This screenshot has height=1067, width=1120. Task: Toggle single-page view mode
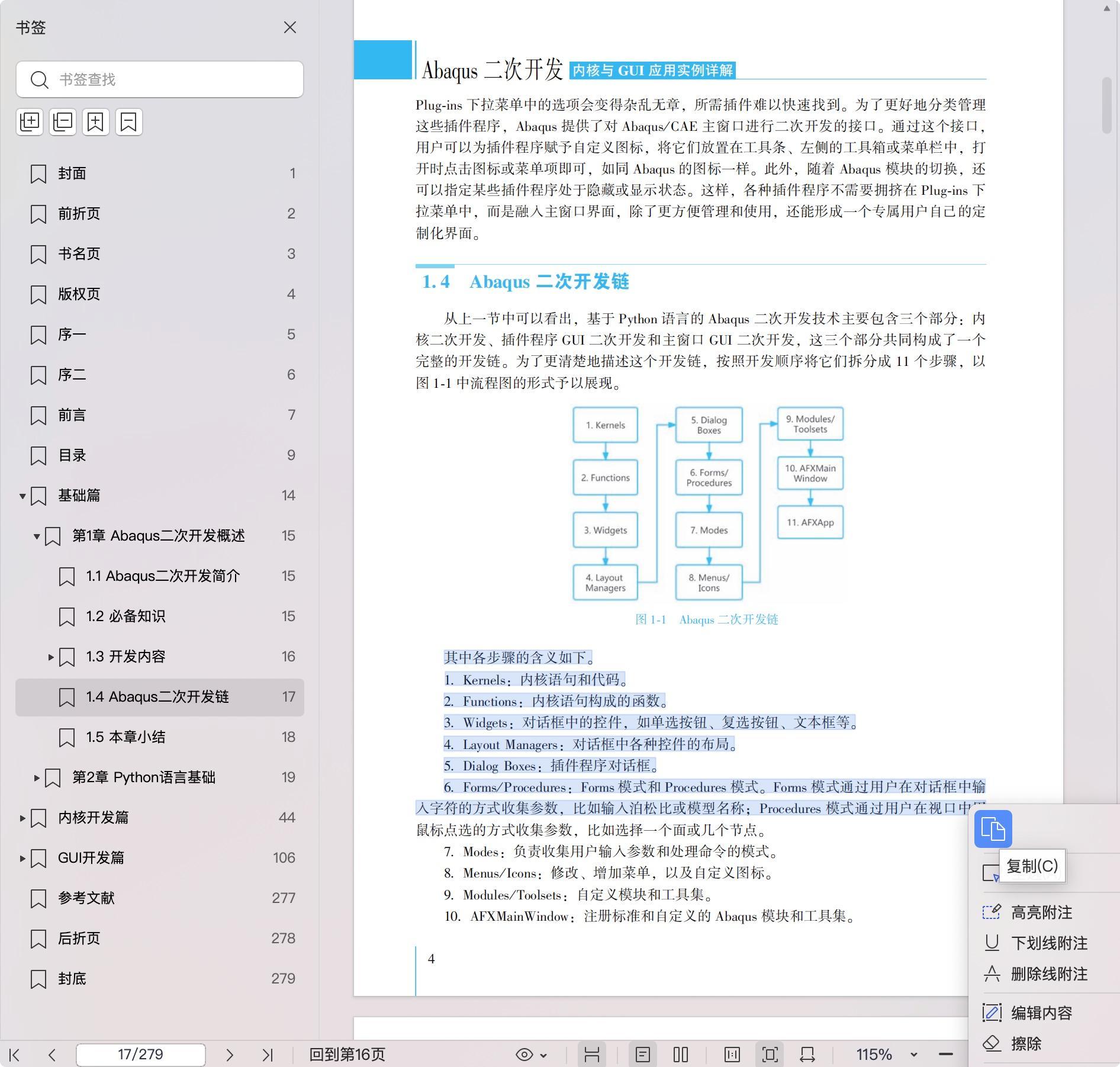click(x=643, y=1055)
